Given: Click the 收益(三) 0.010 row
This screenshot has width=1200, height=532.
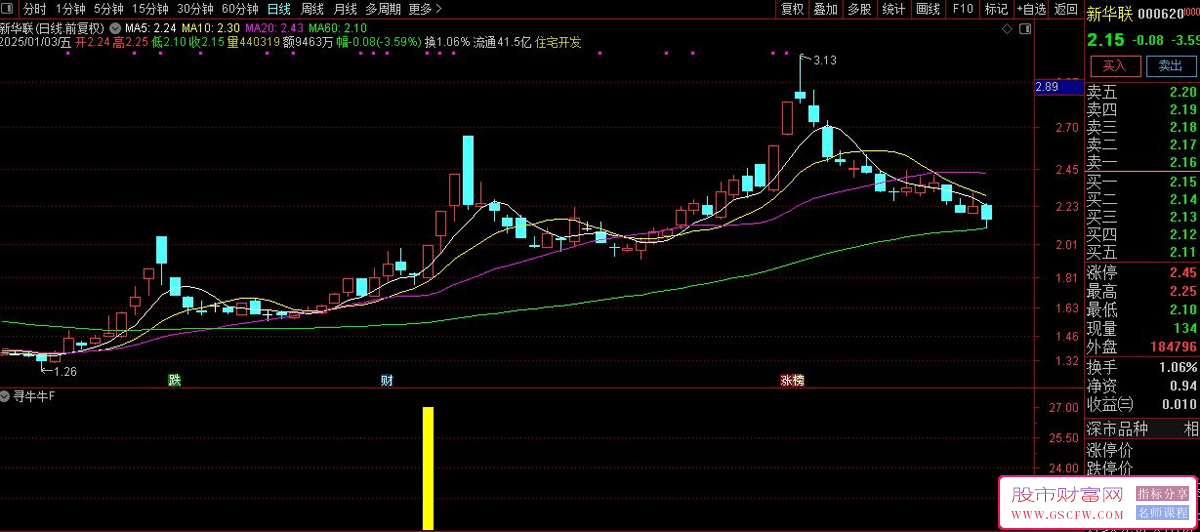Looking at the screenshot, I should coord(1142,404).
